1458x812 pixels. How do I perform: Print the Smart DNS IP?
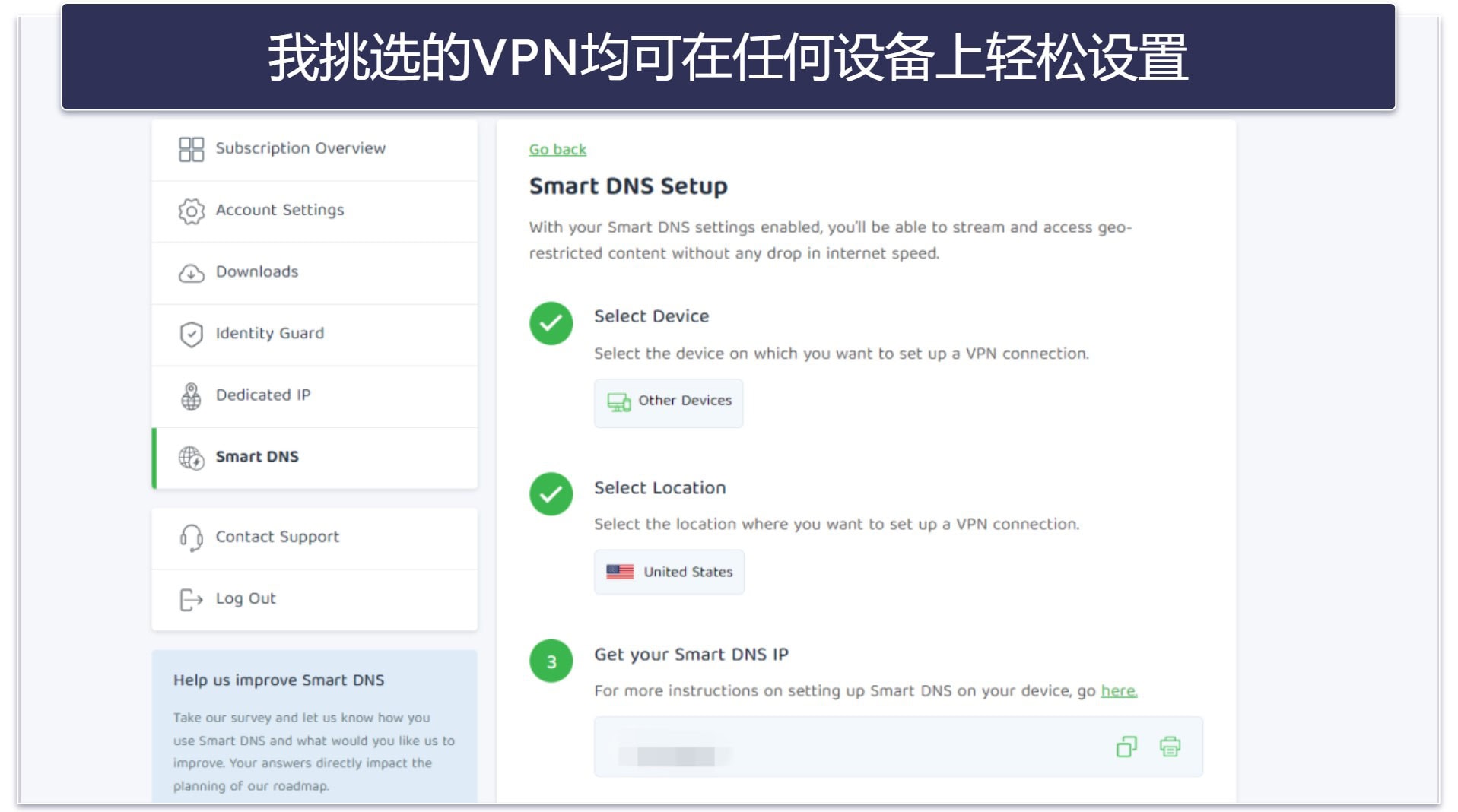point(1170,747)
